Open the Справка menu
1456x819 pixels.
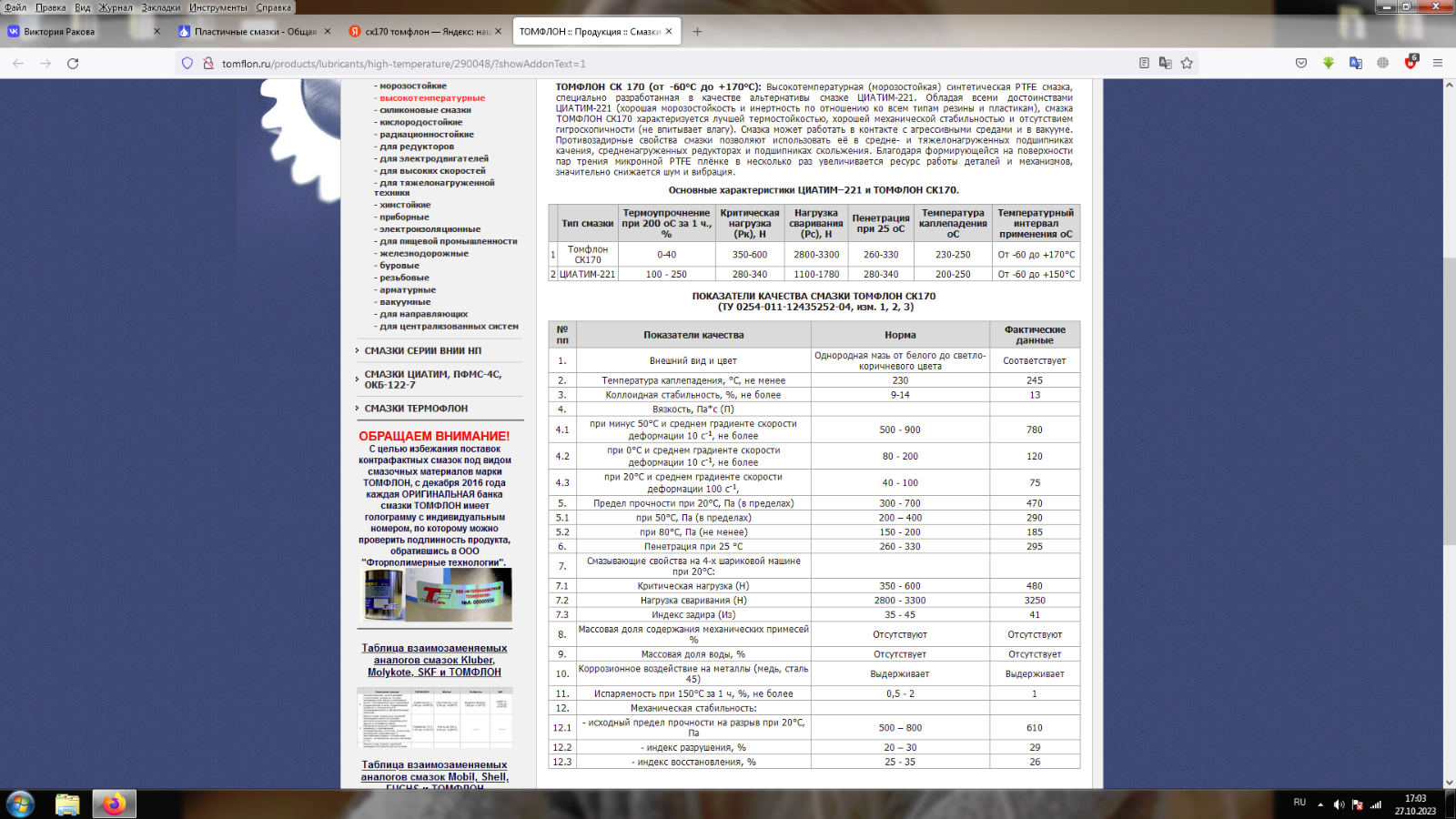tap(274, 7)
